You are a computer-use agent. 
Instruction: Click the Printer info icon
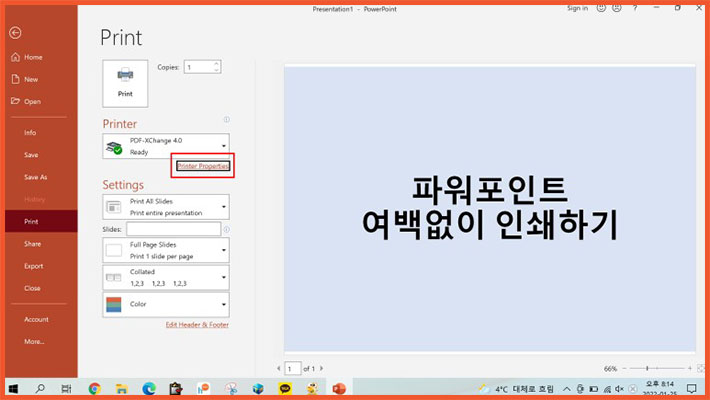tap(226, 120)
